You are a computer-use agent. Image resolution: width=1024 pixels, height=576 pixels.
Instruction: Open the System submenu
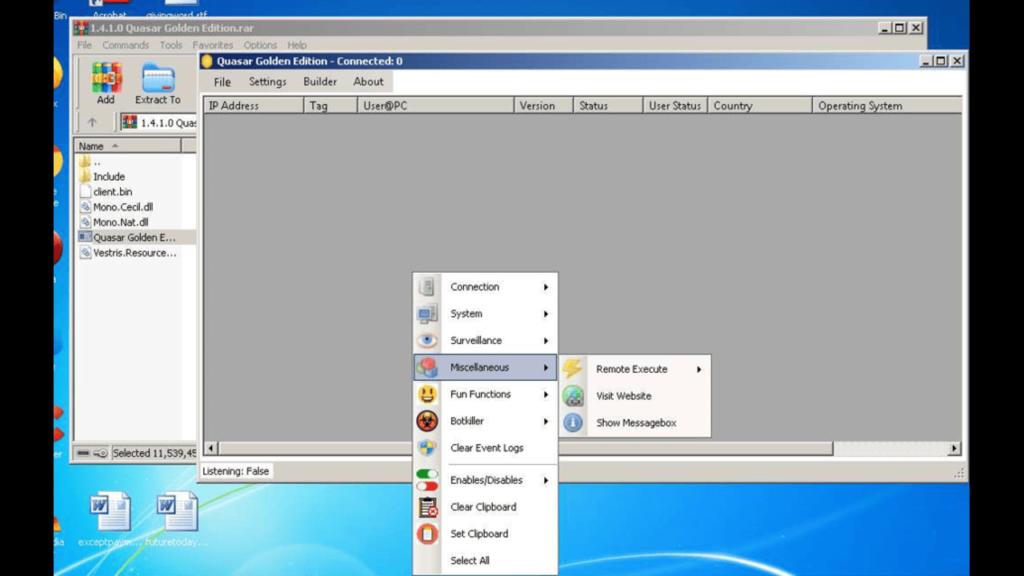(x=485, y=313)
